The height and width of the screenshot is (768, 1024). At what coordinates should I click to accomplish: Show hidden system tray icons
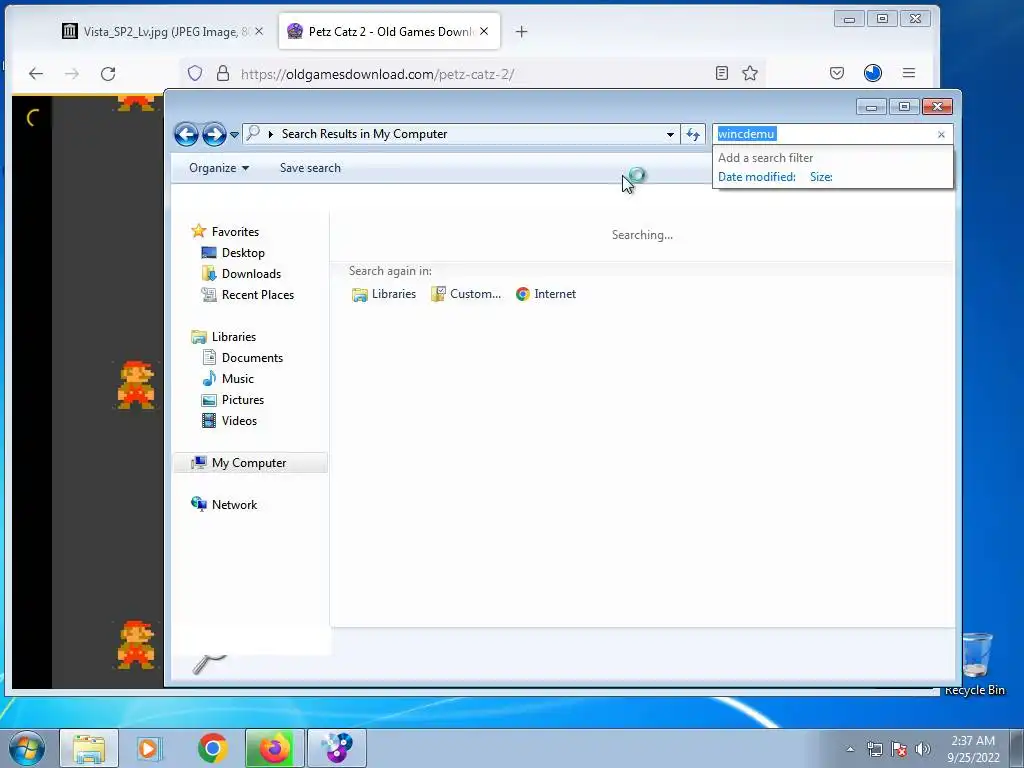pos(850,749)
